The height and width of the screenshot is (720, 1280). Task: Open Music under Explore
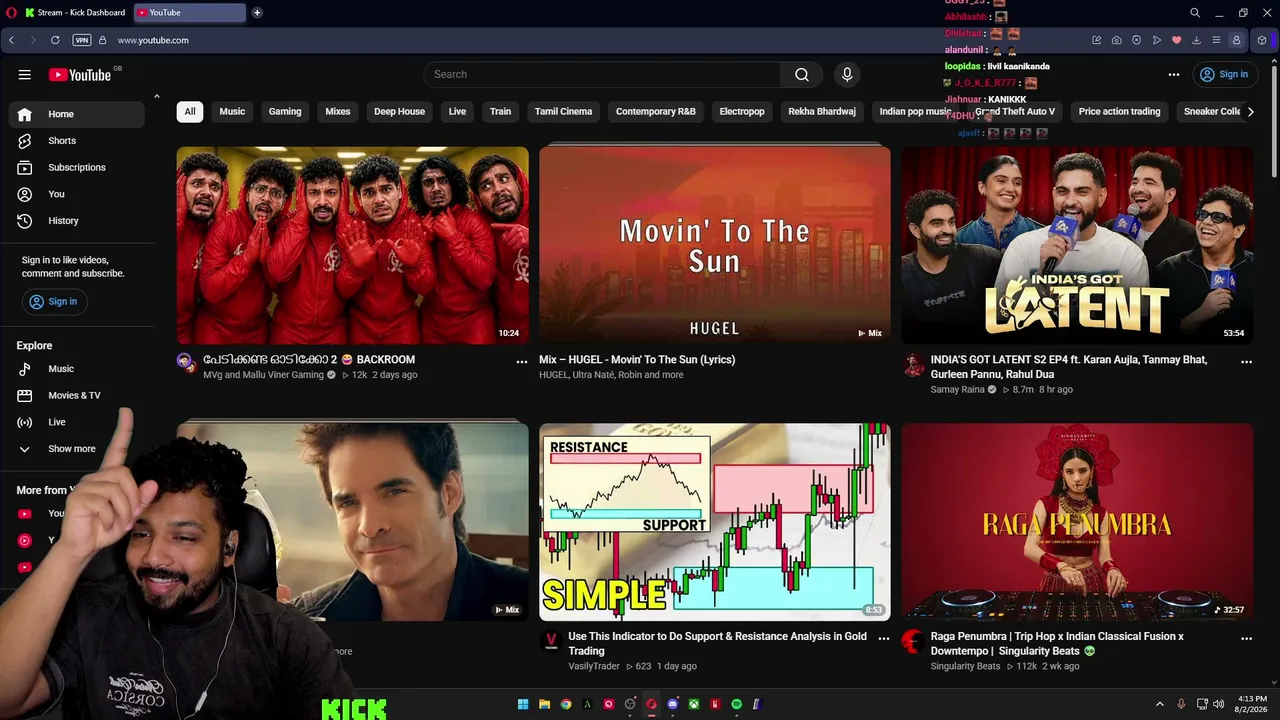(77, 369)
